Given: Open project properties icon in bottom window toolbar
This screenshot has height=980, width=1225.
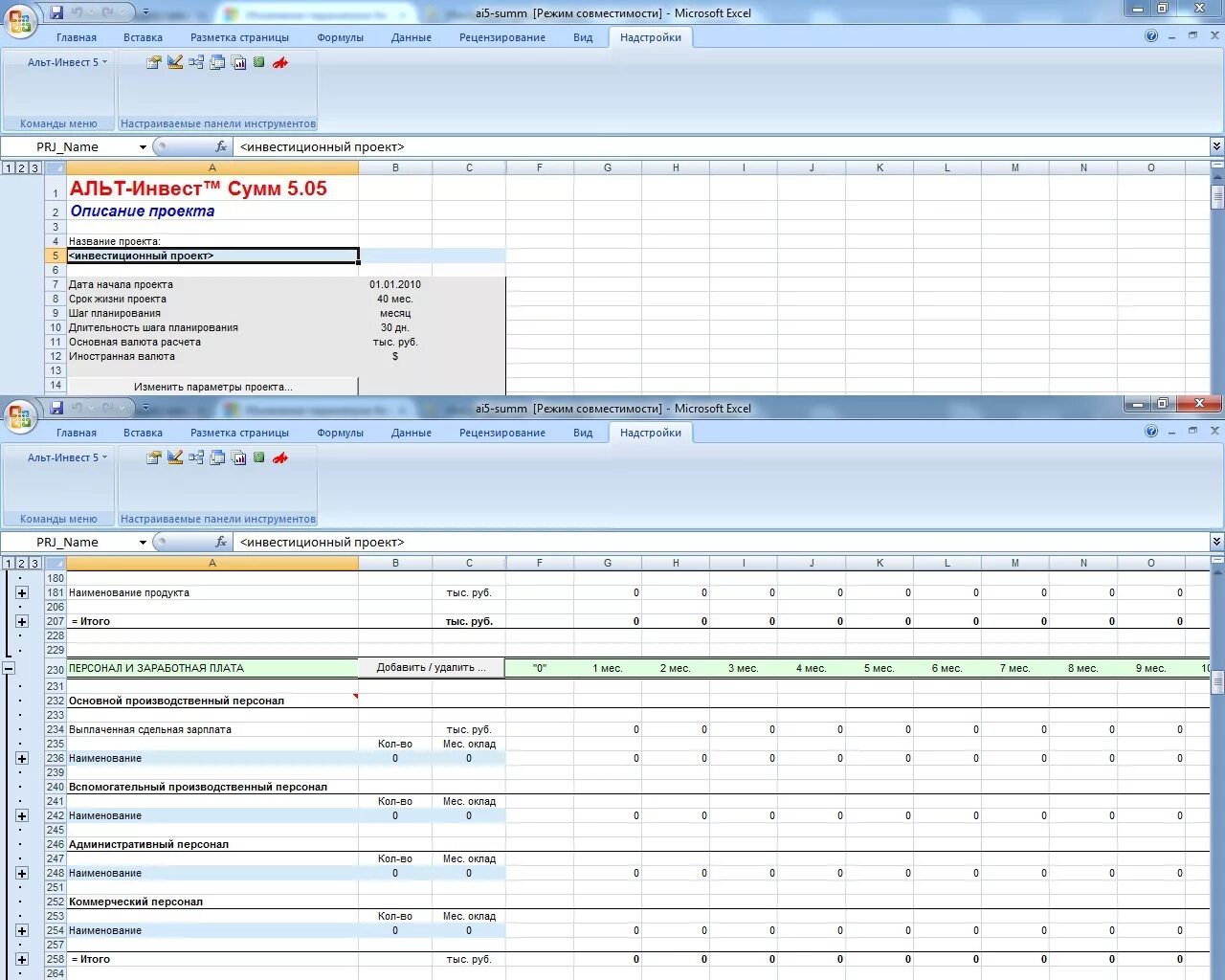Looking at the screenshot, I should (153, 457).
